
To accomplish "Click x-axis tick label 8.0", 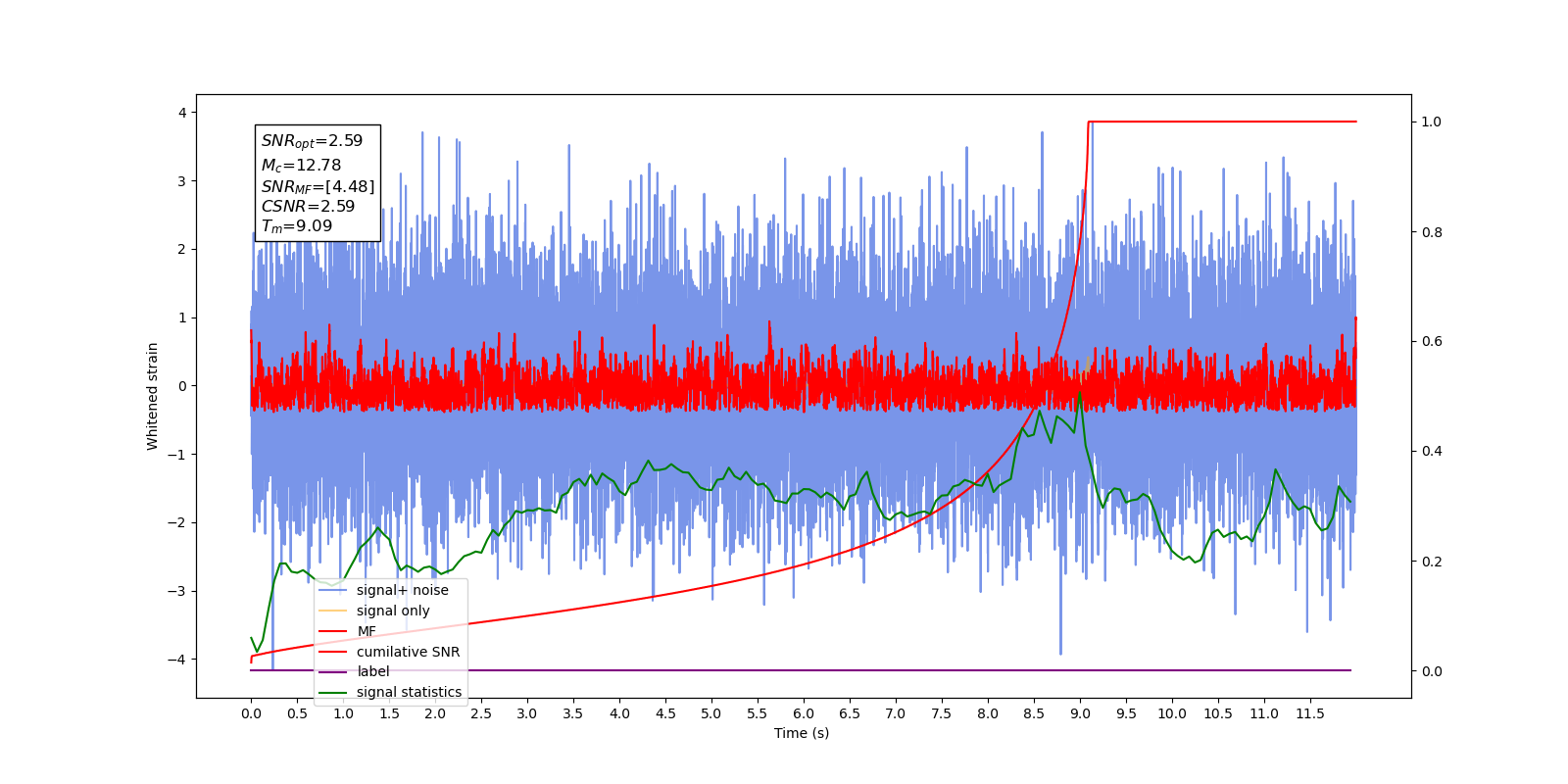I will click(x=988, y=713).
